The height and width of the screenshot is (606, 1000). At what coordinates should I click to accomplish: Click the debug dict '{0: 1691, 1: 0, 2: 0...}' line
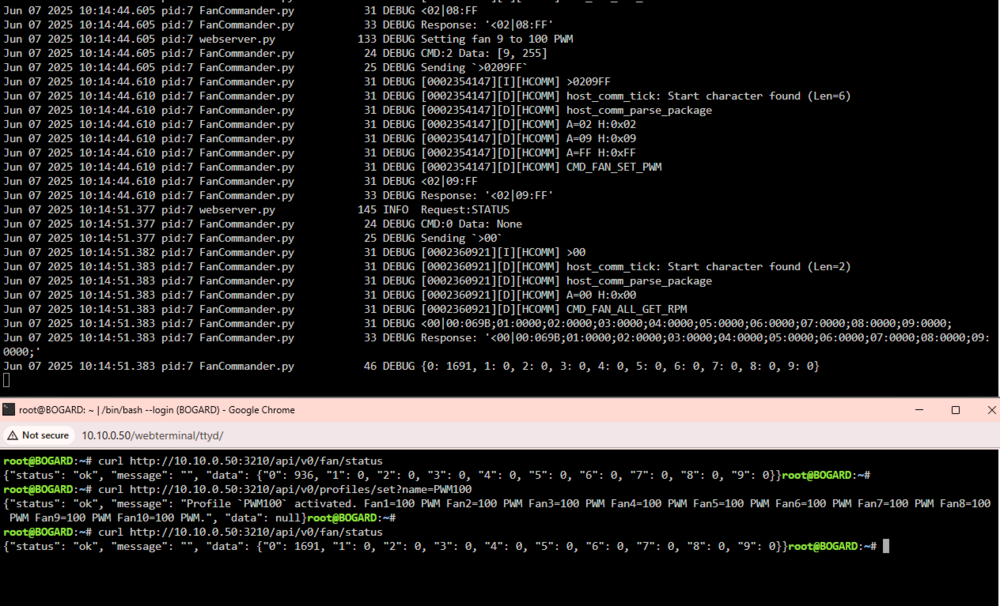(x=620, y=366)
